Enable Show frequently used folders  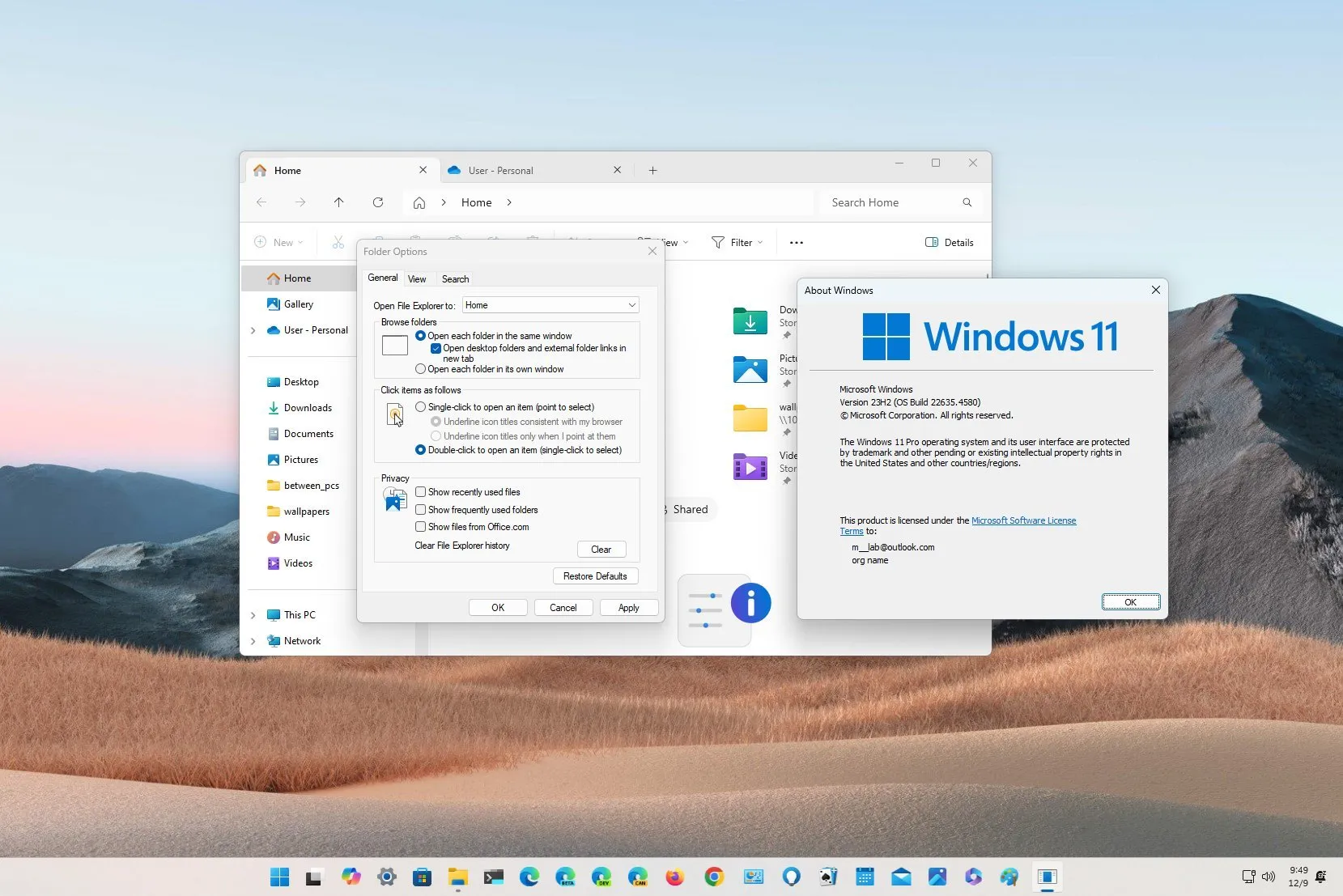(x=420, y=510)
